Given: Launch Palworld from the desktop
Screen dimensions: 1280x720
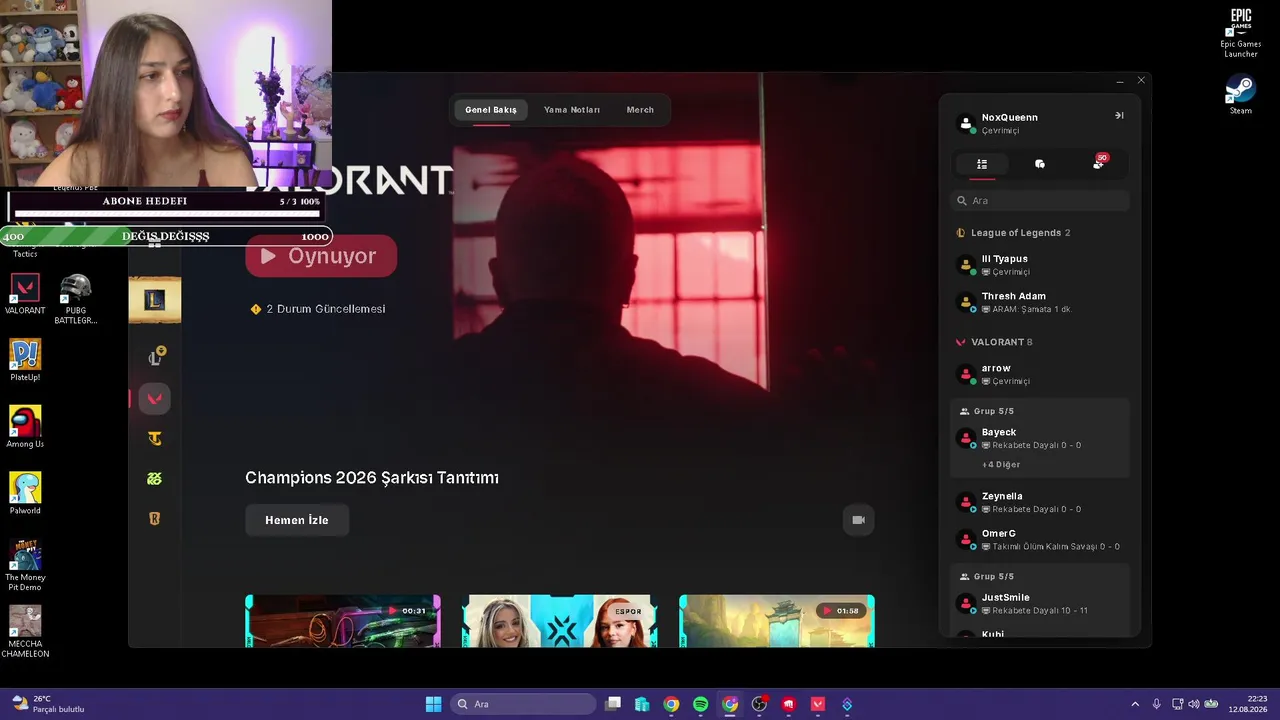Looking at the screenshot, I should tap(25, 494).
